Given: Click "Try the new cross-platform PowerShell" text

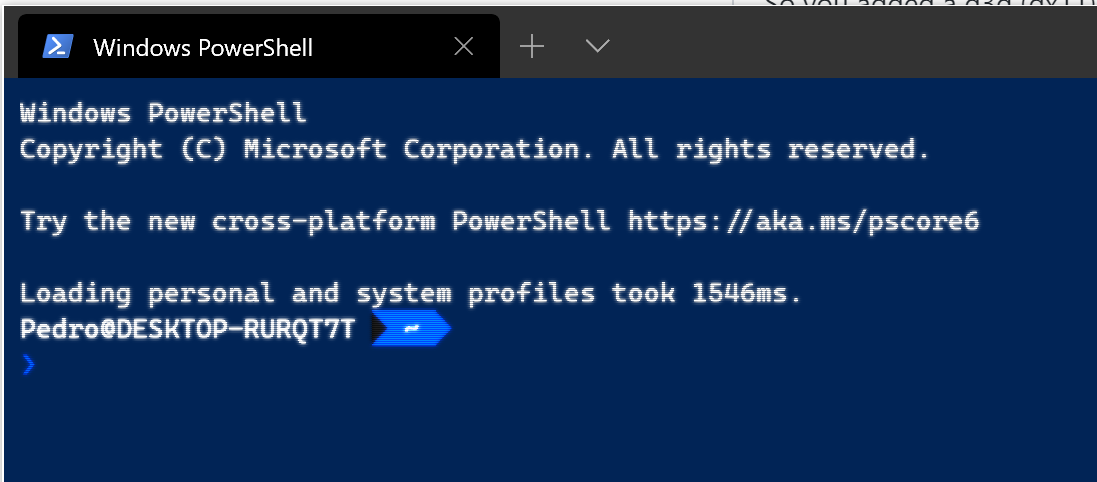Looking at the screenshot, I should pos(315,221).
